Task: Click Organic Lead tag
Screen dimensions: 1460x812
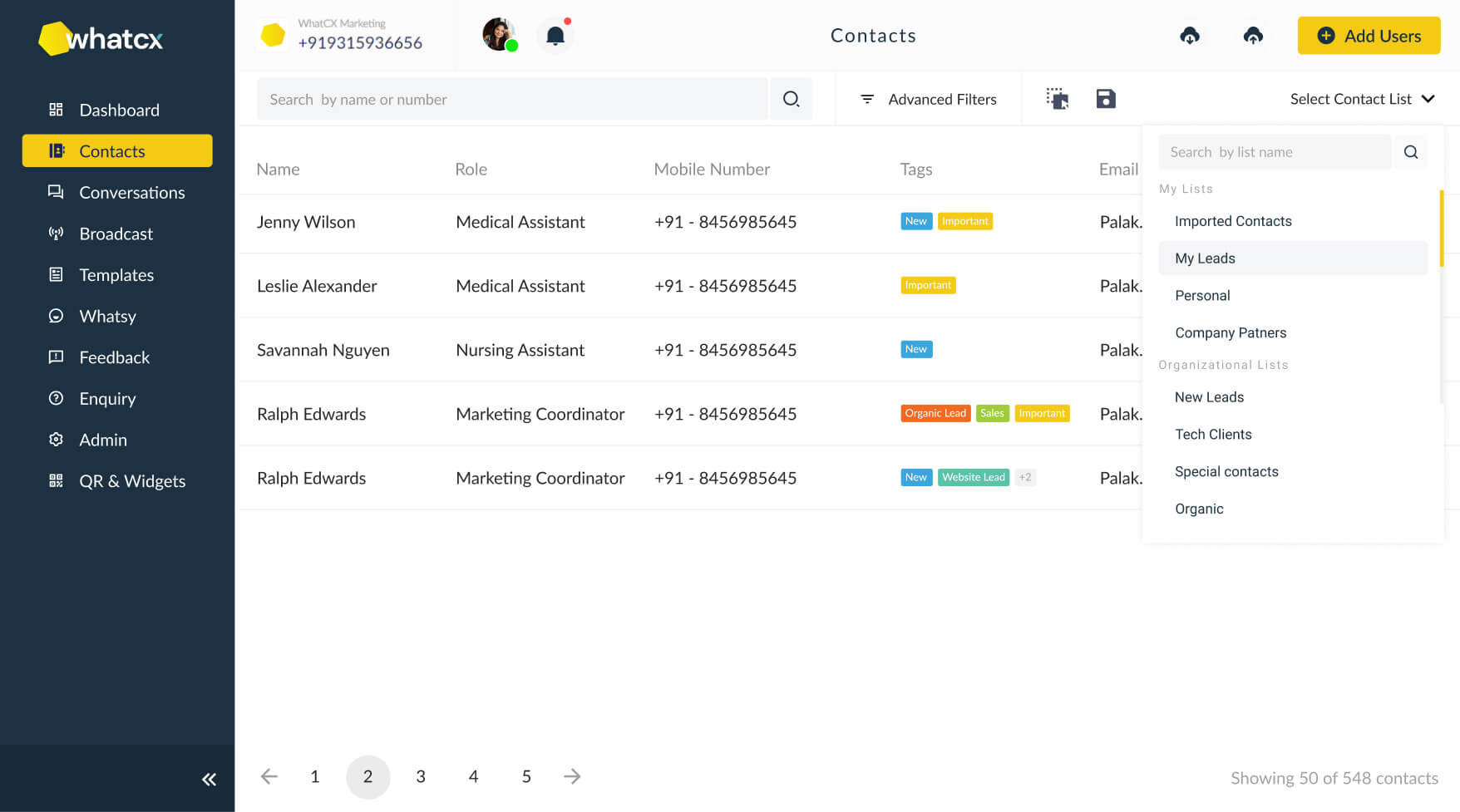Action: [x=935, y=413]
